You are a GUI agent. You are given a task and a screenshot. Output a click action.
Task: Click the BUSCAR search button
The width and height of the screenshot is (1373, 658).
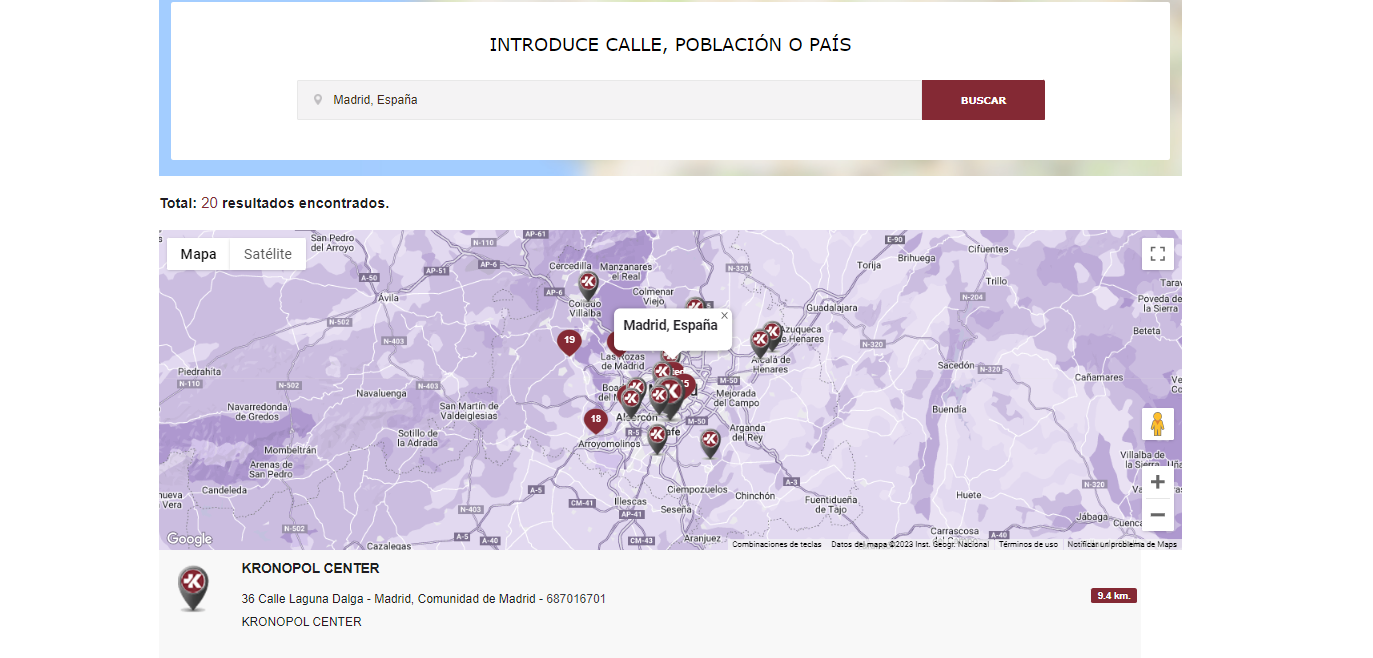click(983, 100)
